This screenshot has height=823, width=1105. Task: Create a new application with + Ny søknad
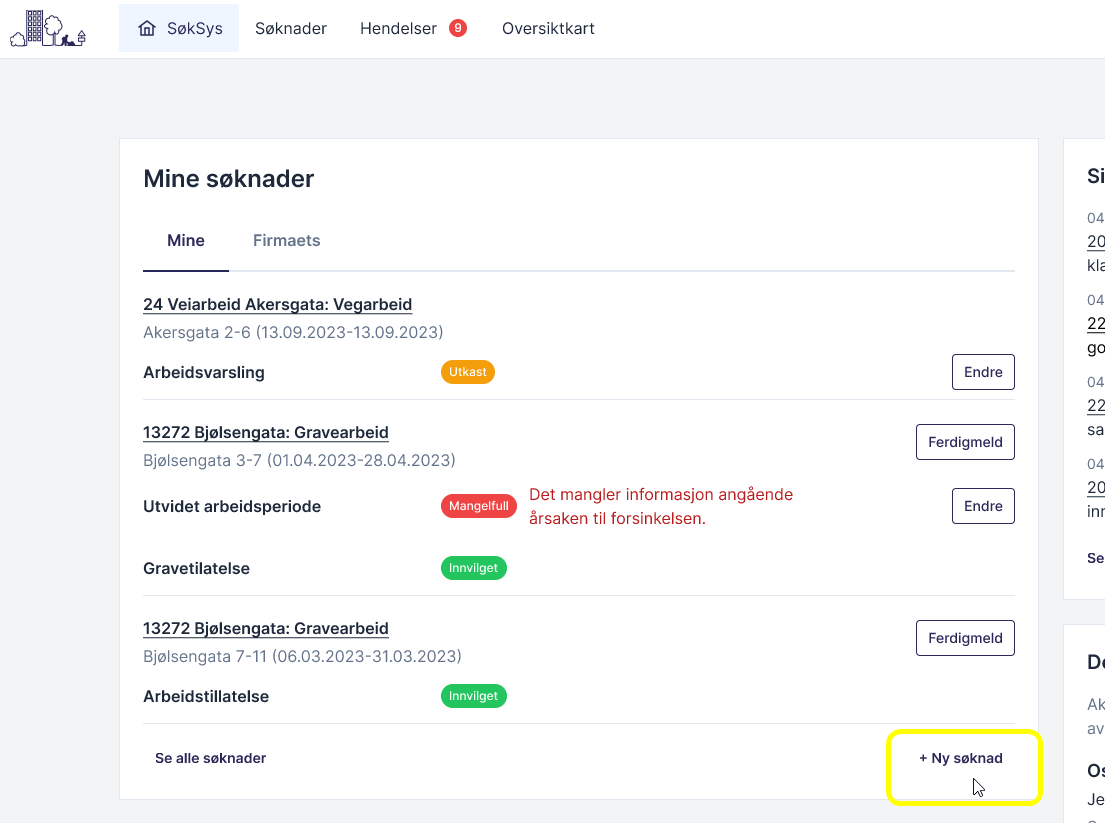pyautogui.click(x=961, y=759)
